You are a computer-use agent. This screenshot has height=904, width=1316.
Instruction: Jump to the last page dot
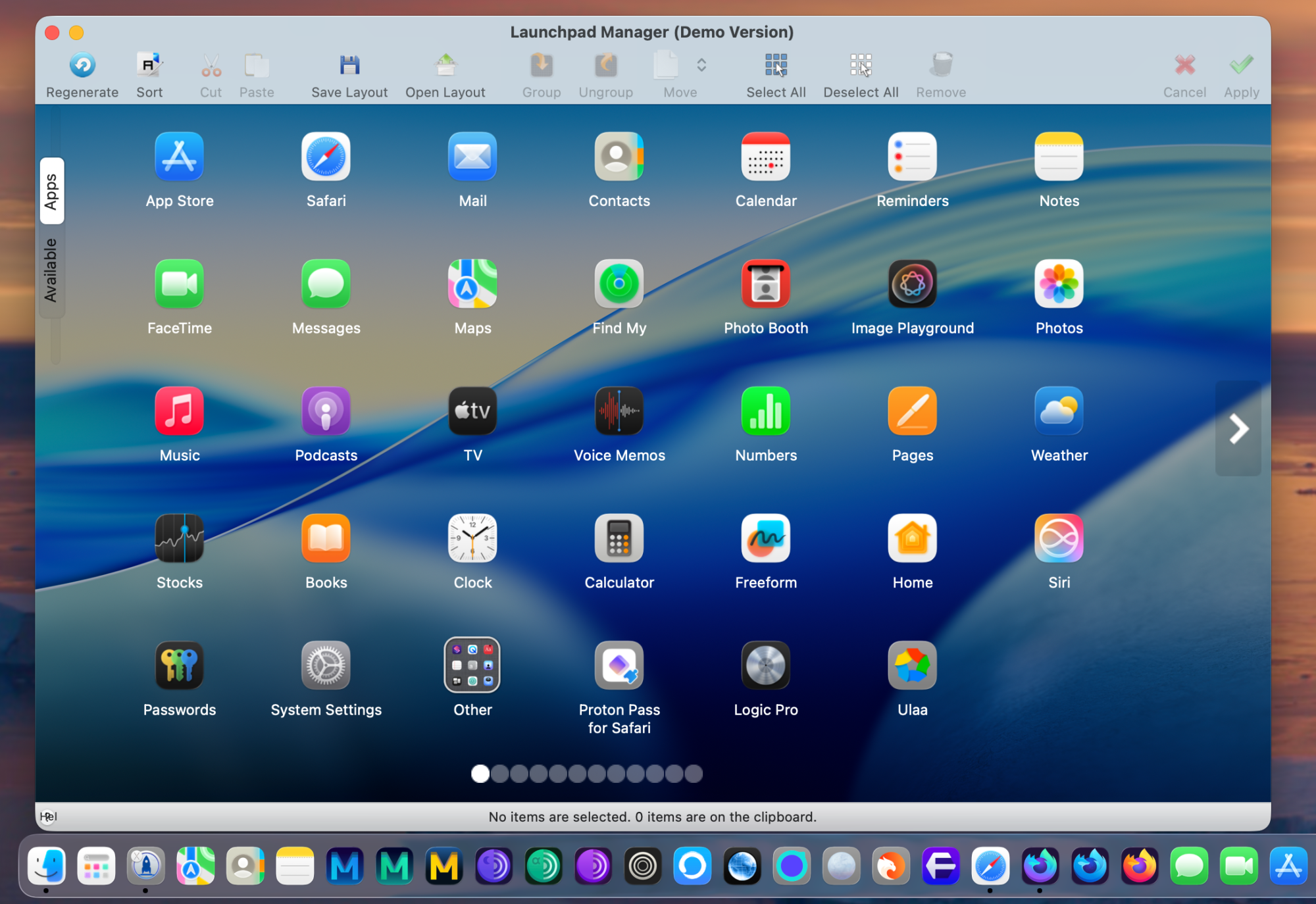point(694,774)
